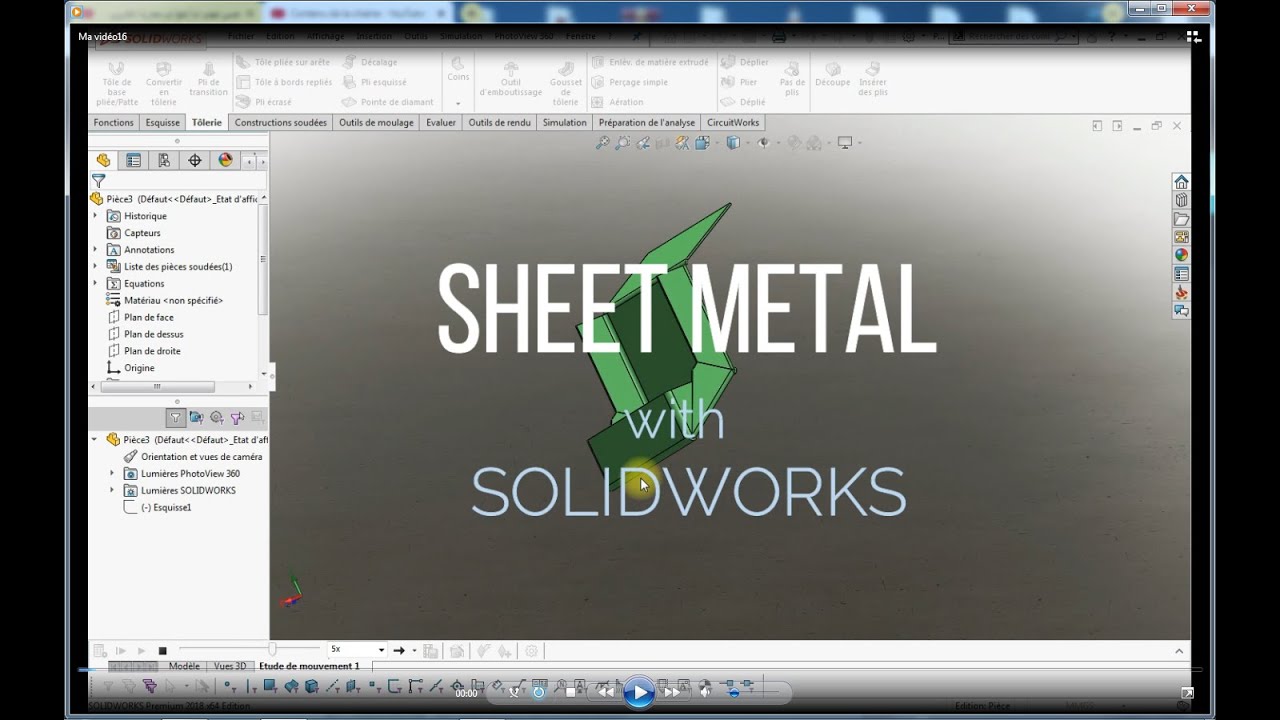
Task: Fast-forward the video player
Action: click(x=673, y=691)
